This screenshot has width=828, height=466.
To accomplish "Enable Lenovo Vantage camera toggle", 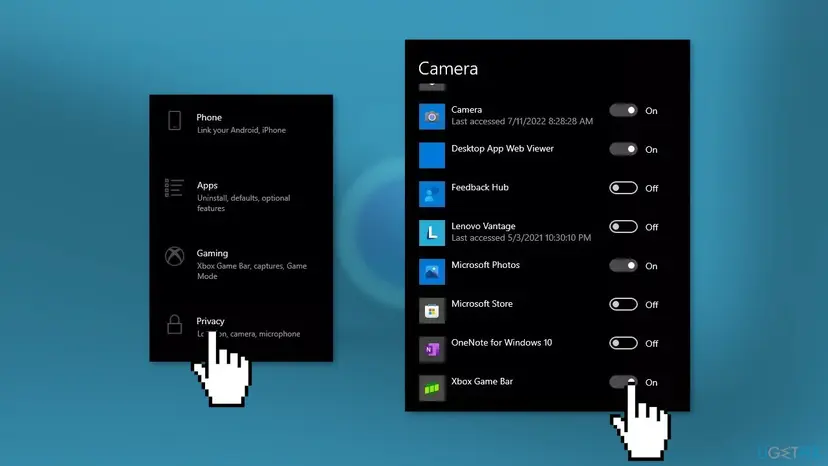I will [623, 227].
